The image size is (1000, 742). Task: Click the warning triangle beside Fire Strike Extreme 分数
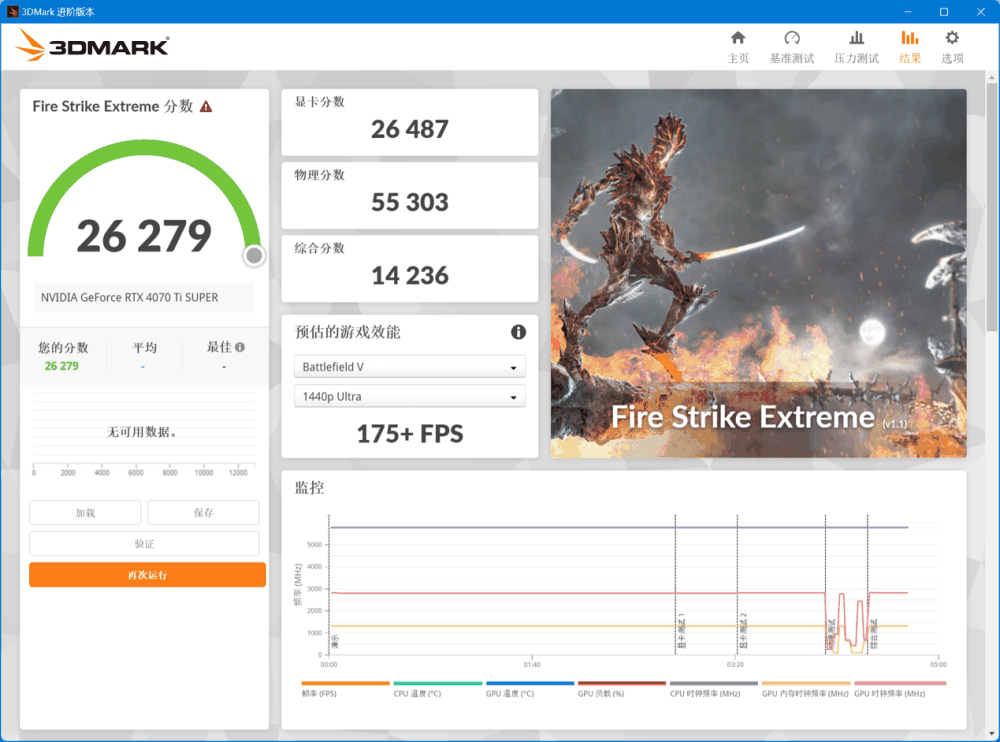208,105
